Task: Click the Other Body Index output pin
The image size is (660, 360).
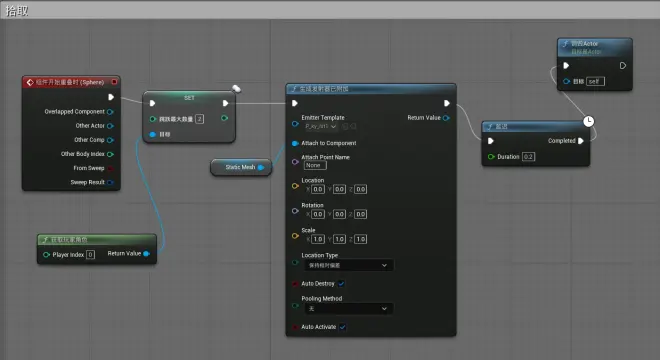Action: (x=110, y=154)
